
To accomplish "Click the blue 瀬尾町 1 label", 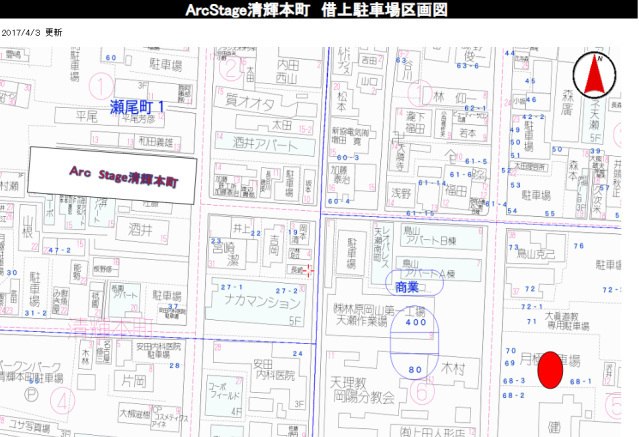I will 137,107.
